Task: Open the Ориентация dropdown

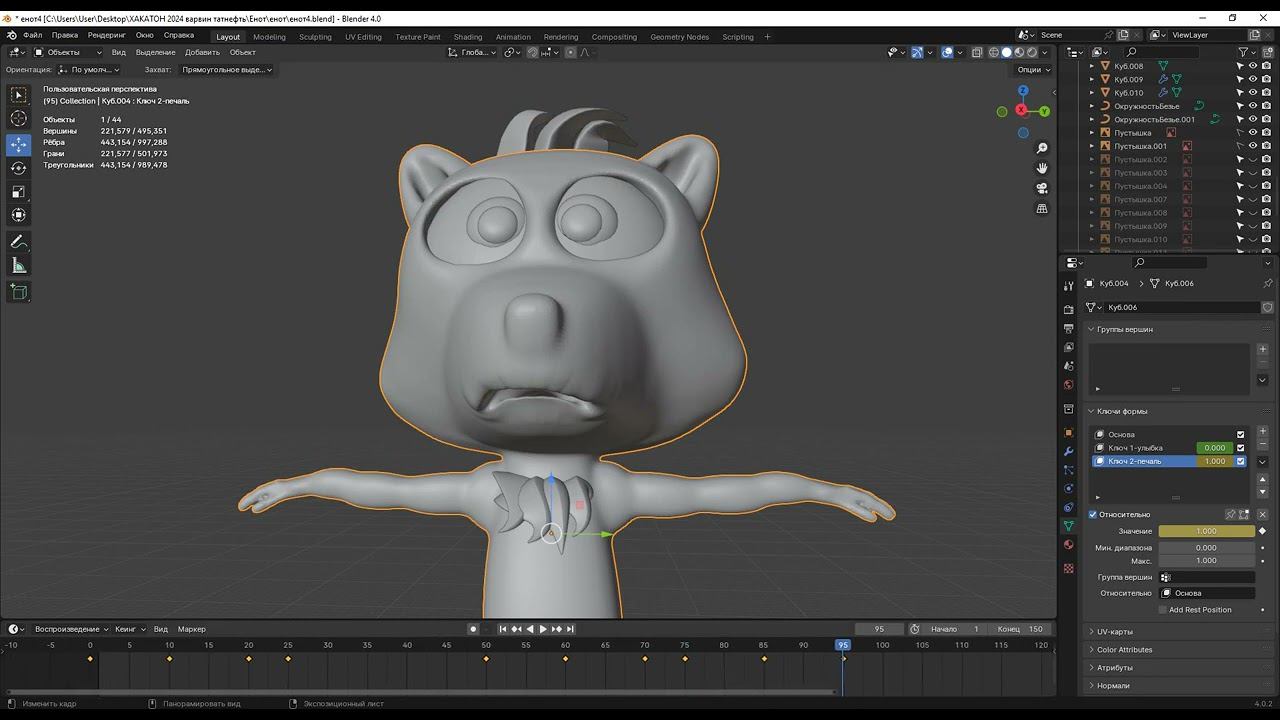Action: [x=89, y=70]
